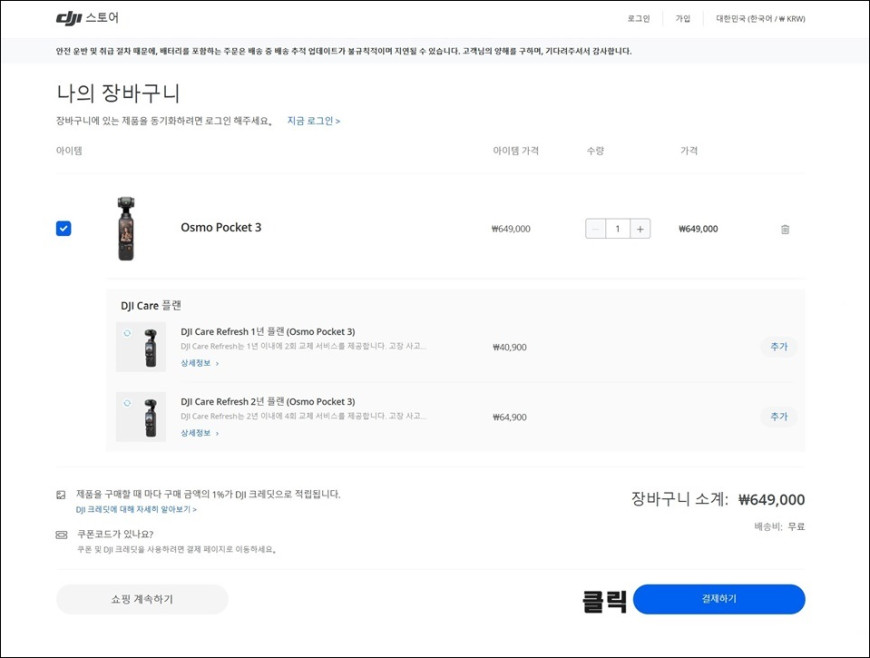Open Osmo Pocket 3 product thumbnail
870x658 pixels.
click(x=126, y=228)
